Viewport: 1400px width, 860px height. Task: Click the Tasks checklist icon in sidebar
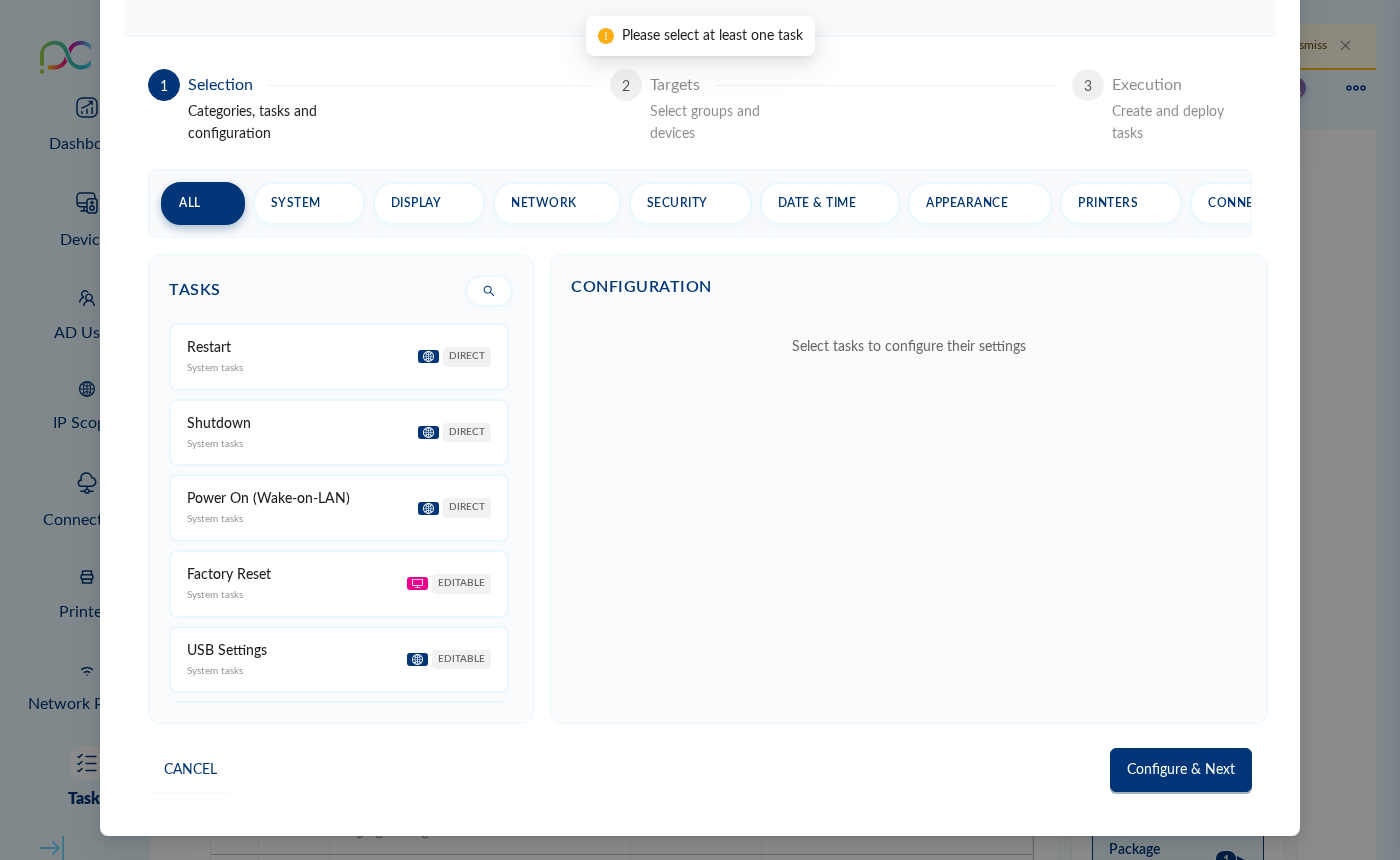pyautogui.click(x=87, y=763)
